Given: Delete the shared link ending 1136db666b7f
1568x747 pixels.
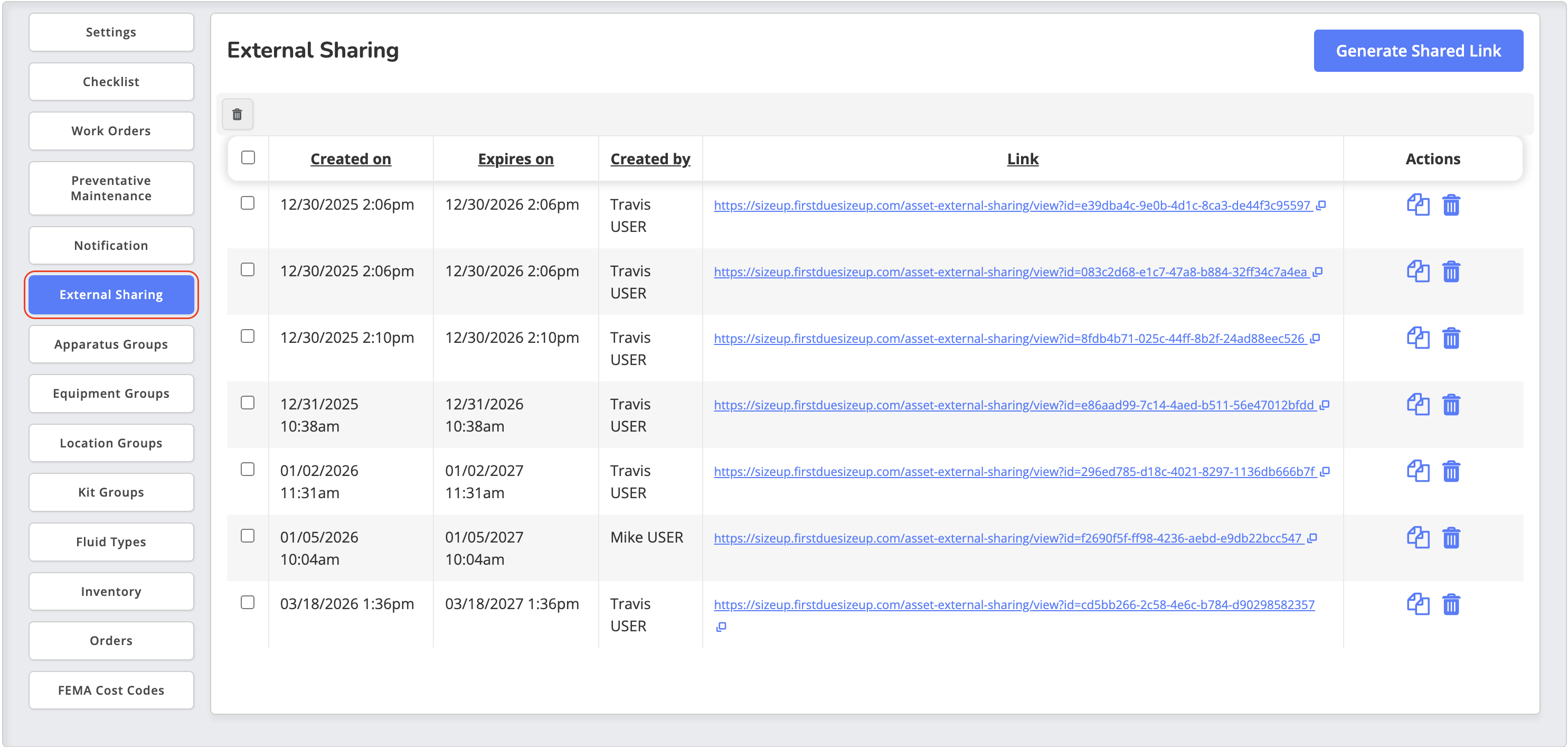Looking at the screenshot, I should 1451,470.
